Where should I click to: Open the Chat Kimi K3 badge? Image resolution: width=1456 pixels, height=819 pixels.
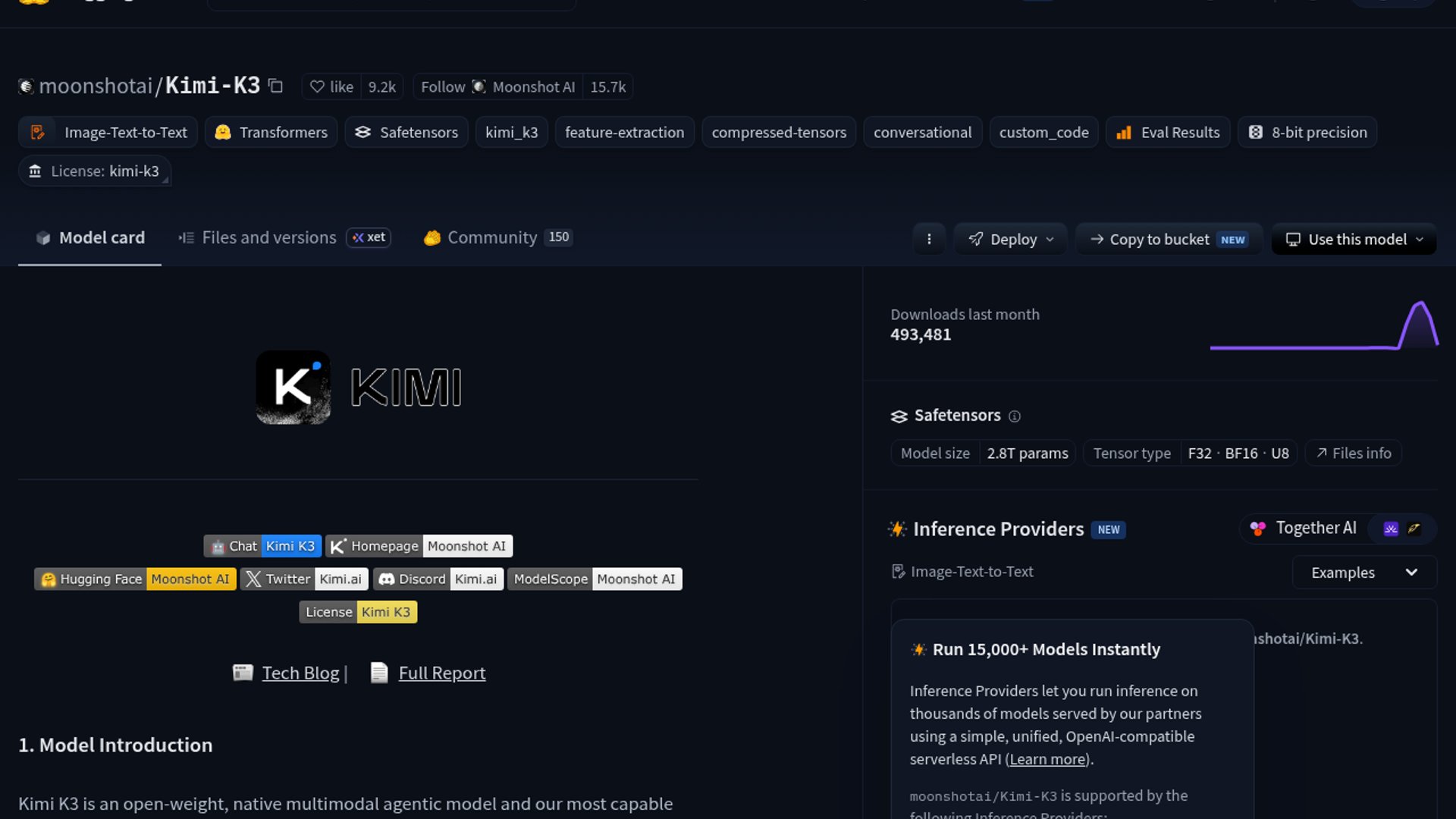262,546
